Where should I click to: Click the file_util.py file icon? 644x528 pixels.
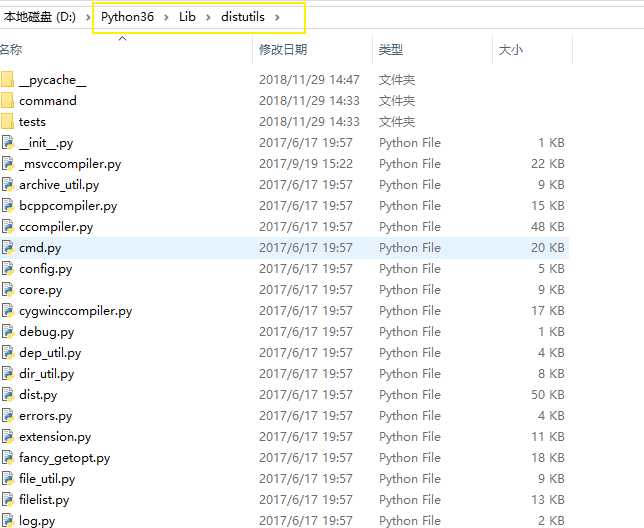coord(7,478)
